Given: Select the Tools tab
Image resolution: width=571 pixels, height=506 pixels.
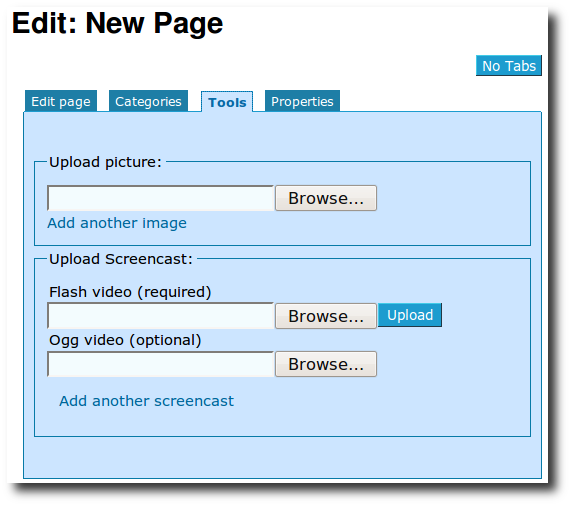Looking at the screenshot, I should pyautogui.click(x=227, y=102).
